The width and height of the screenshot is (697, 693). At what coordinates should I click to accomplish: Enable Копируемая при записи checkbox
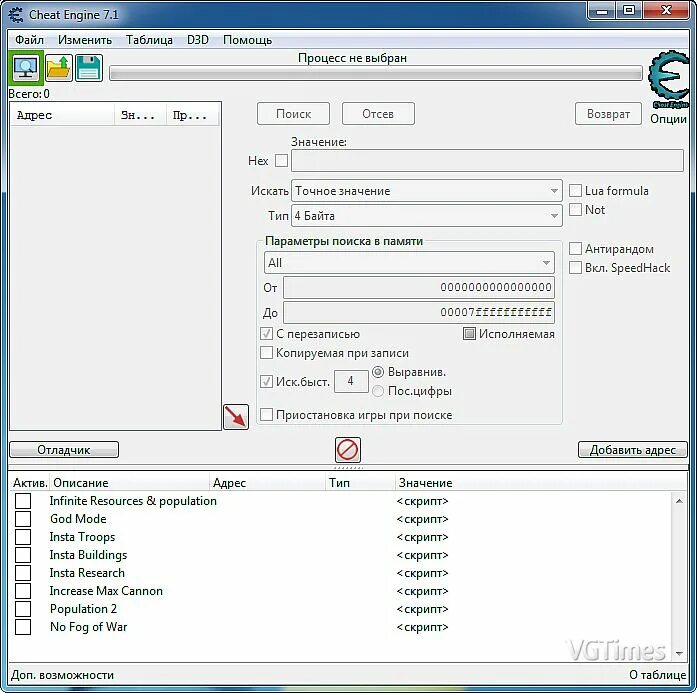pos(266,353)
